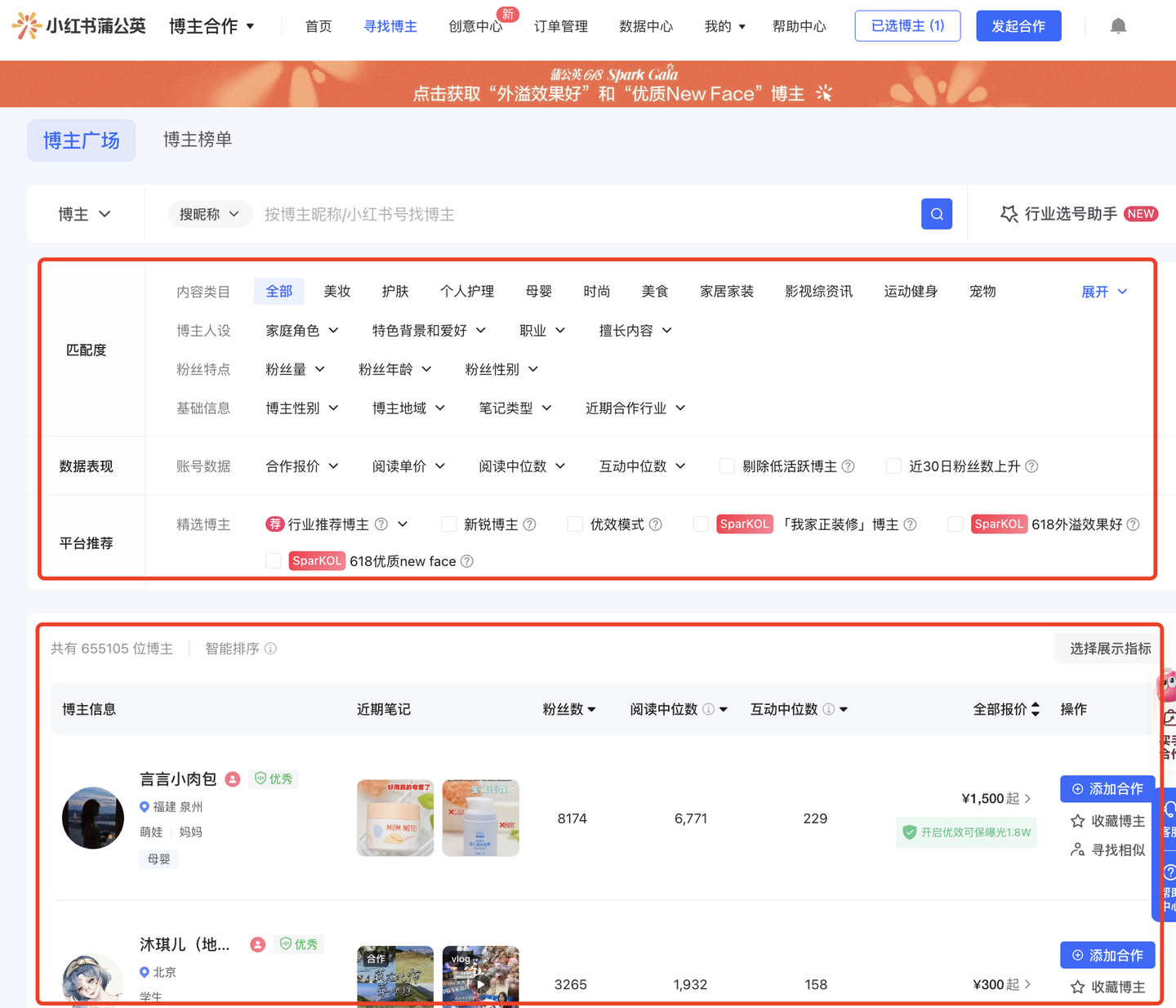
Task: Open the 粉丝量 dropdown
Action: coord(296,368)
